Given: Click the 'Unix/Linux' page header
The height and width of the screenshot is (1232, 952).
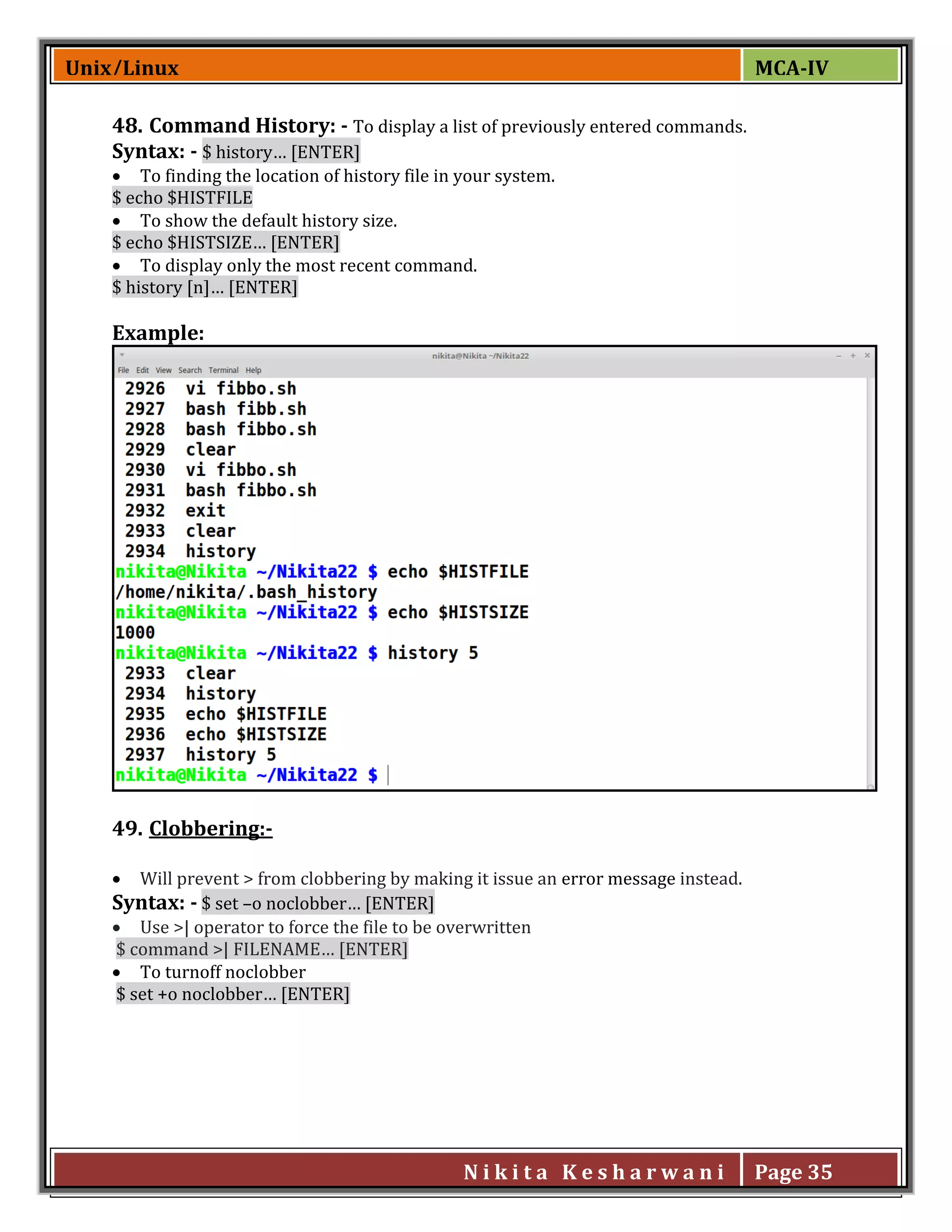Looking at the screenshot, I should [122, 68].
